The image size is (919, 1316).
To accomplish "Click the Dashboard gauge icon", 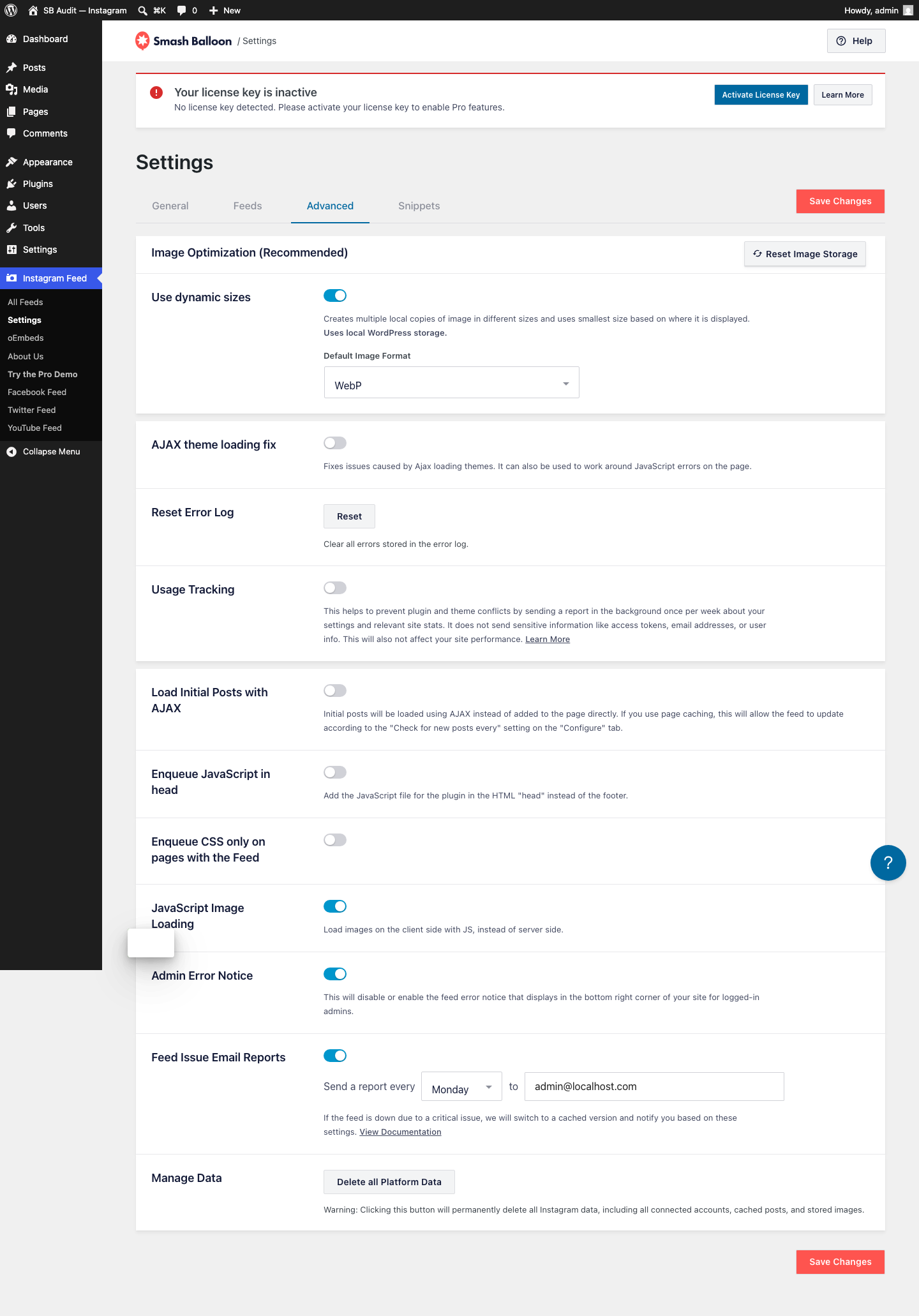I will tap(11, 39).
